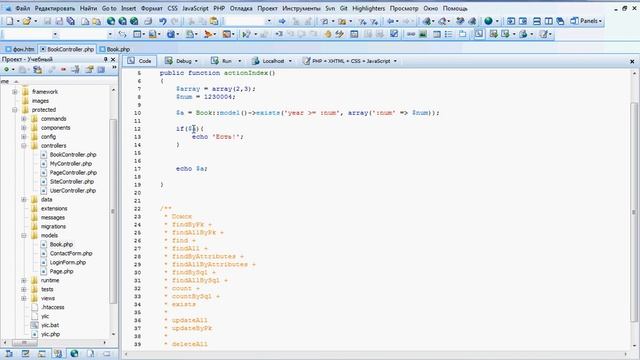Click the cascade windows icon

pyautogui.click(x=560, y=21)
